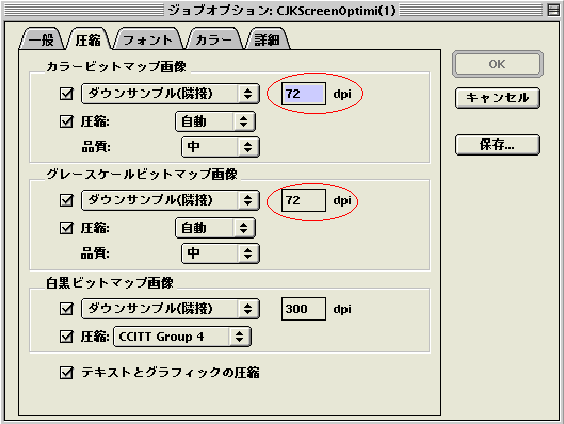The image size is (564, 424).
Task: Click the monochrome 300 dpi field
Action: 304,309
